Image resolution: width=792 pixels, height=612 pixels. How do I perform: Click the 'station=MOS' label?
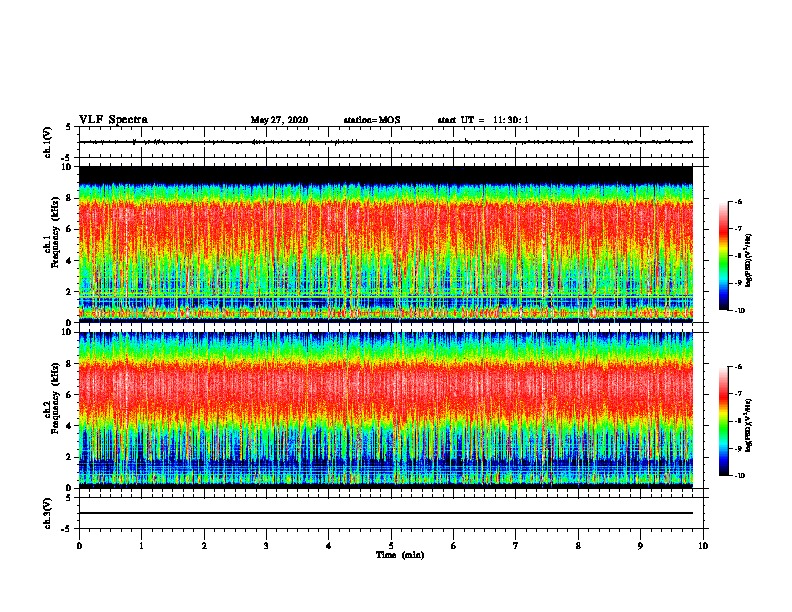click(x=372, y=120)
